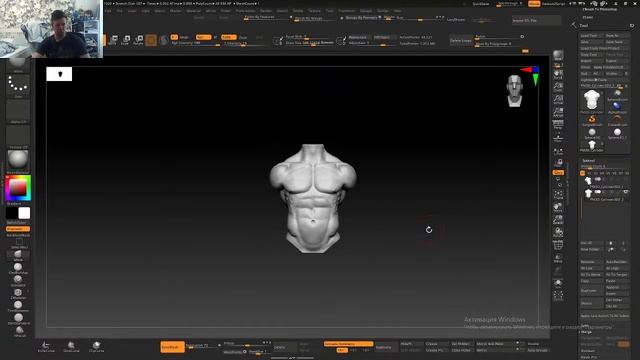Open the Tool menu in menu bar
This screenshot has width=640, height=360.
coord(329,11)
